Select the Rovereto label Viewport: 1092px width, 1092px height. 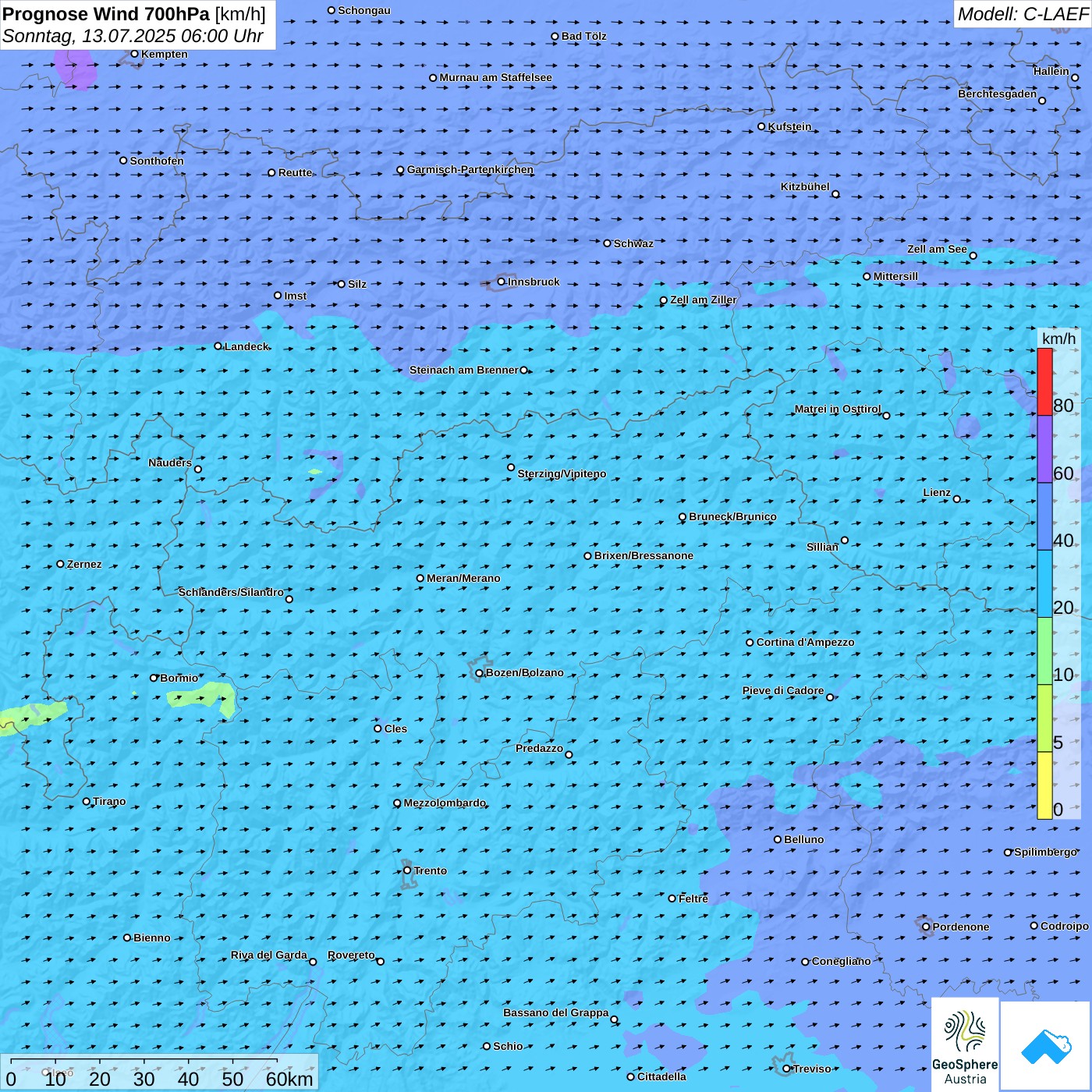351,955
